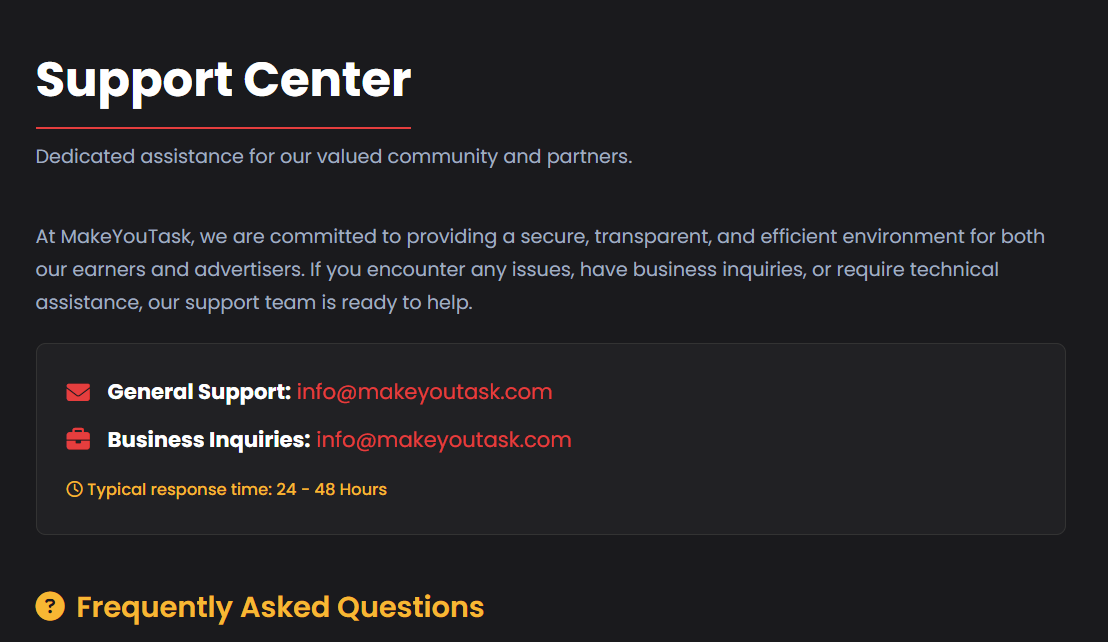Click the Support Center page heading
Viewport: 1108px width, 642px height.
click(x=223, y=80)
